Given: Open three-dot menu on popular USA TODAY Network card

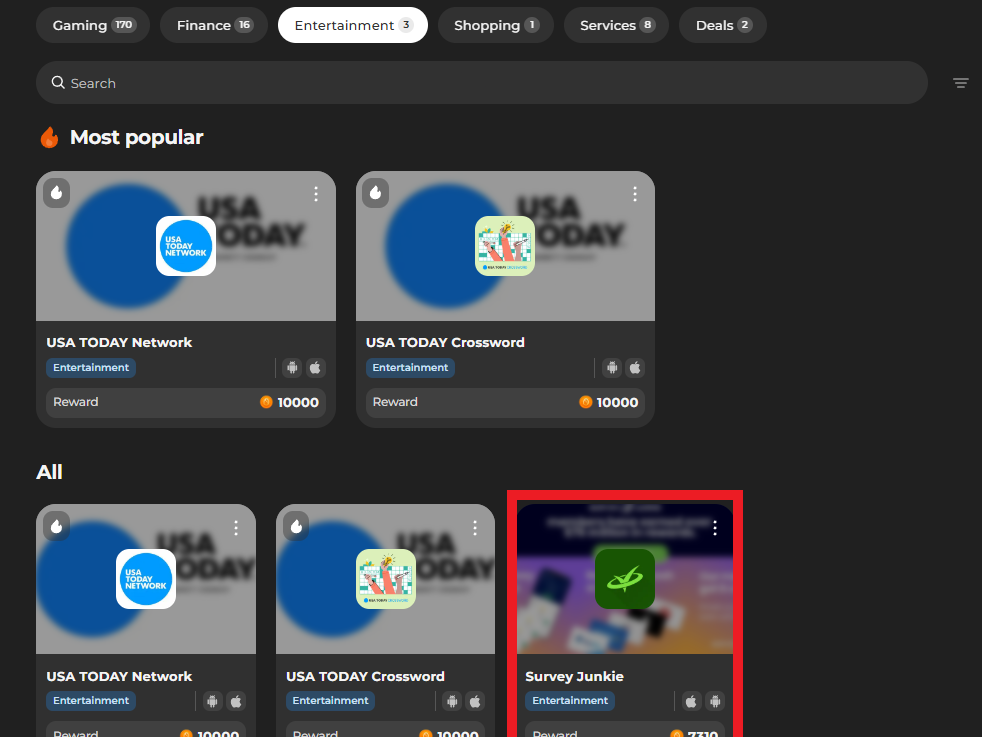Looking at the screenshot, I should [316, 194].
